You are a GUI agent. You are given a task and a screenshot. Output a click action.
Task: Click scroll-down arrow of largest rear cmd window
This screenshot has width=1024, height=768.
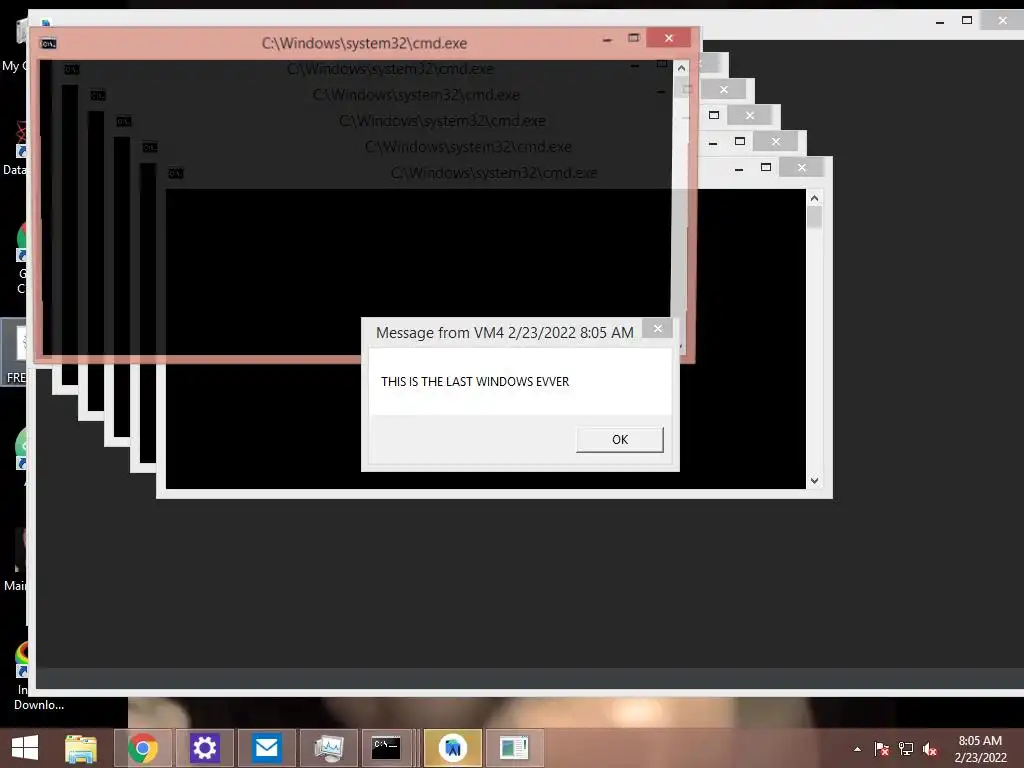pyautogui.click(x=814, y=481)
